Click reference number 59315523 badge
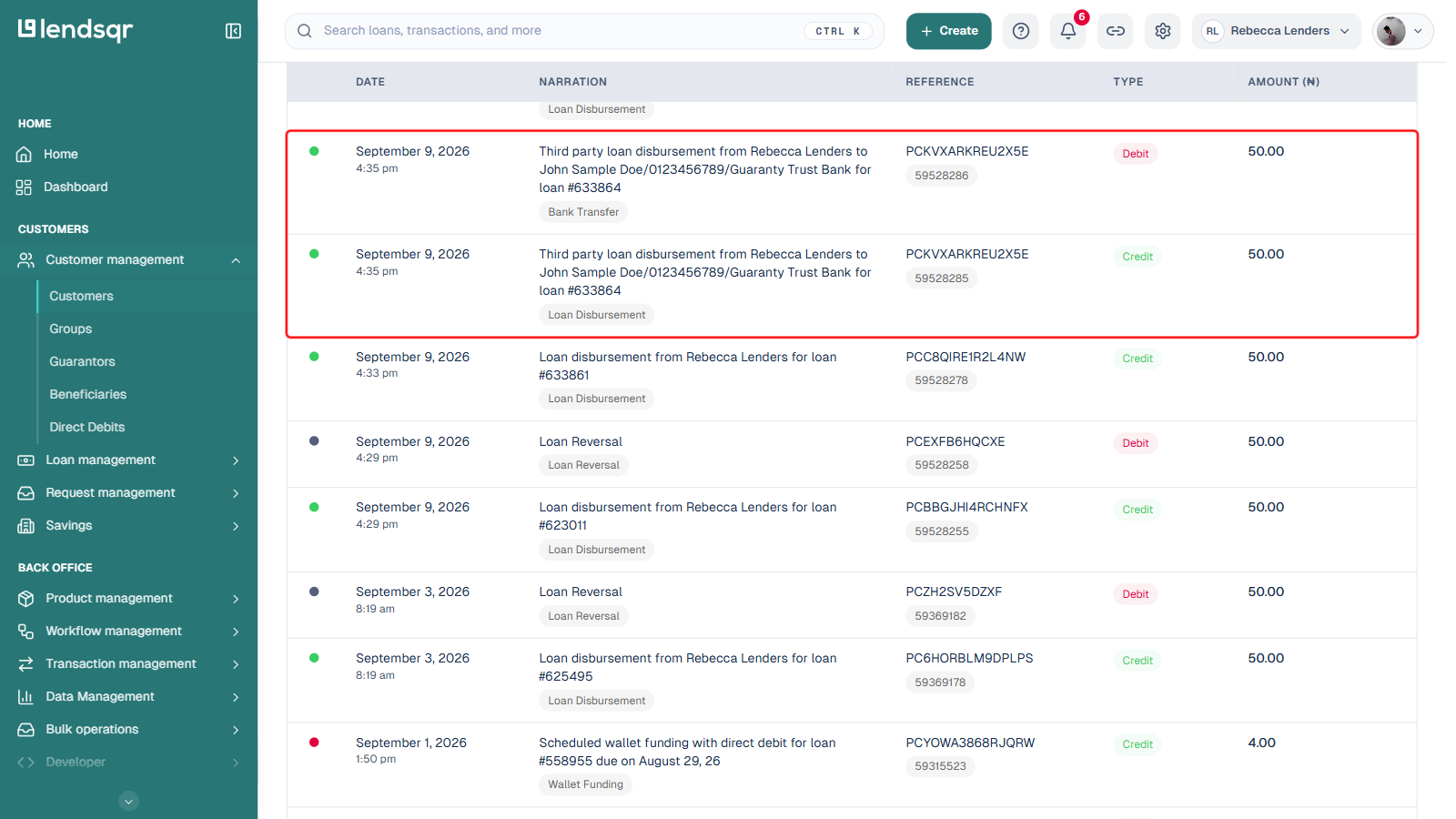This screenshot has width=1456, height=819. 940,766
